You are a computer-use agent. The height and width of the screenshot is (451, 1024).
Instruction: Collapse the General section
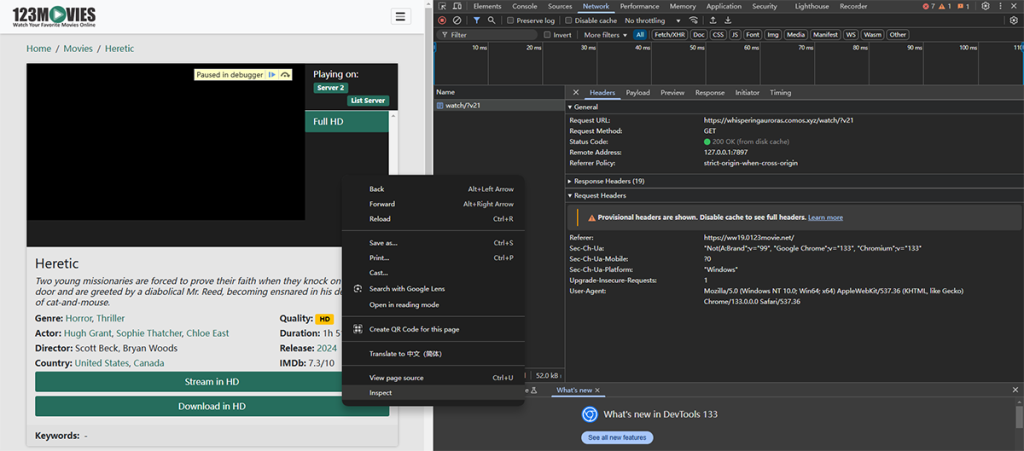(582, 106)
